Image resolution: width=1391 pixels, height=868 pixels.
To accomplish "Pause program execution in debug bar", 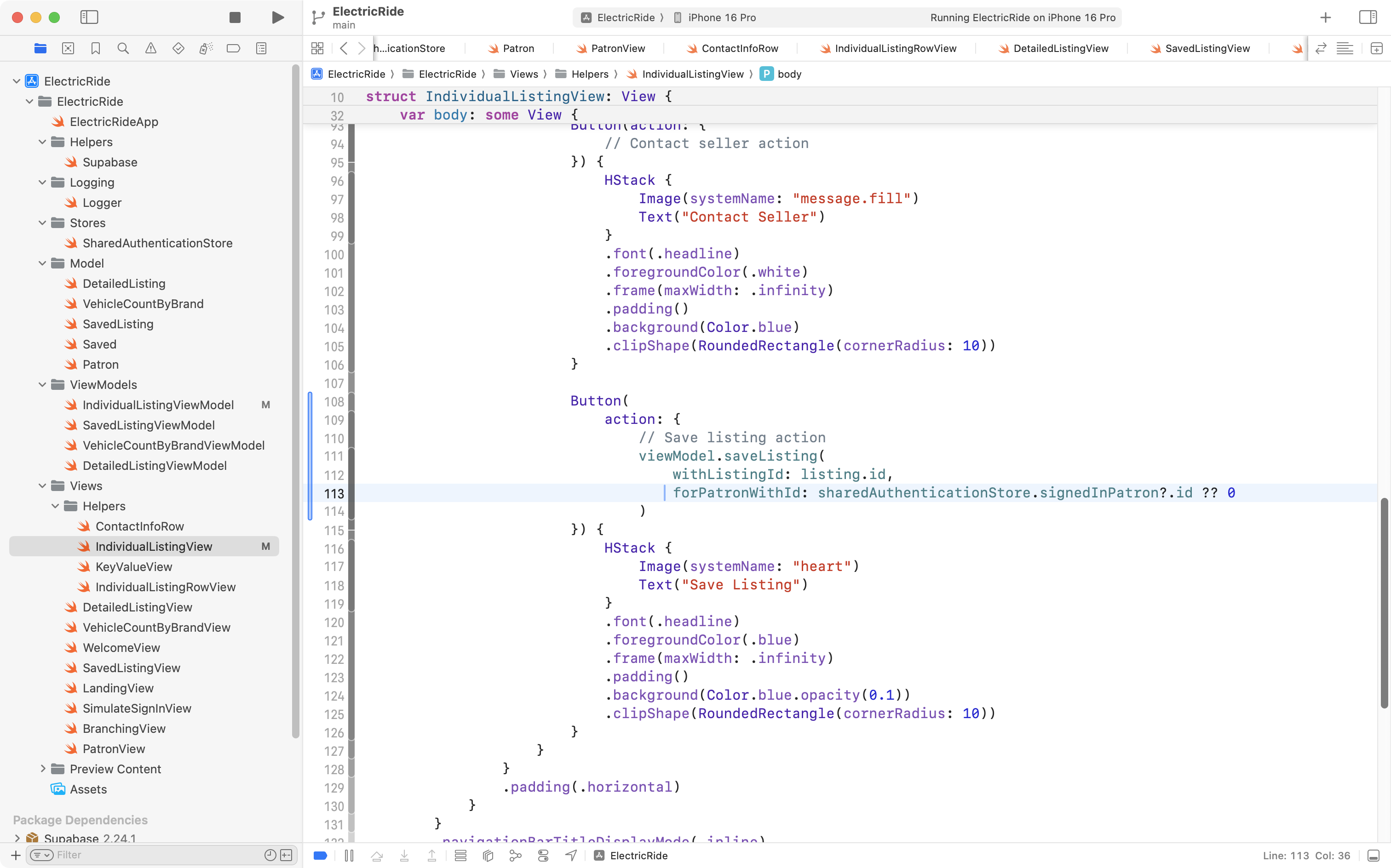I will pos(349,856).
